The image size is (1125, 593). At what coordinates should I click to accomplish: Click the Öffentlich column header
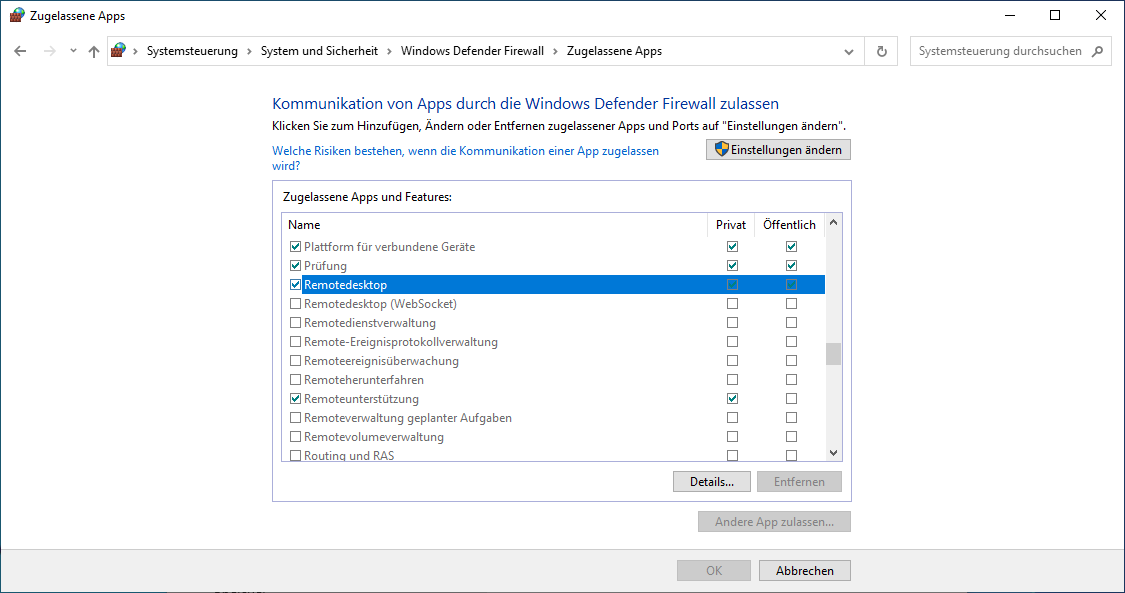pyautogui.click(x=789, y=225)
